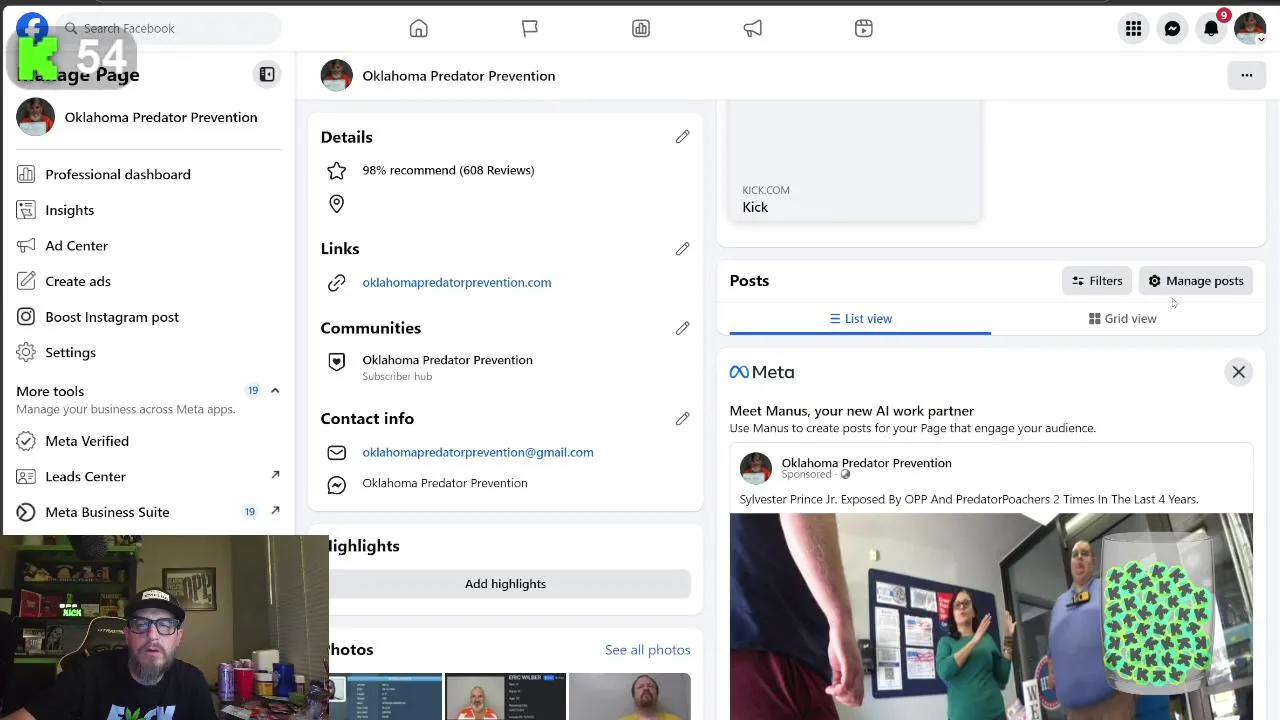Switch to List view tab

tap(860, 318)
